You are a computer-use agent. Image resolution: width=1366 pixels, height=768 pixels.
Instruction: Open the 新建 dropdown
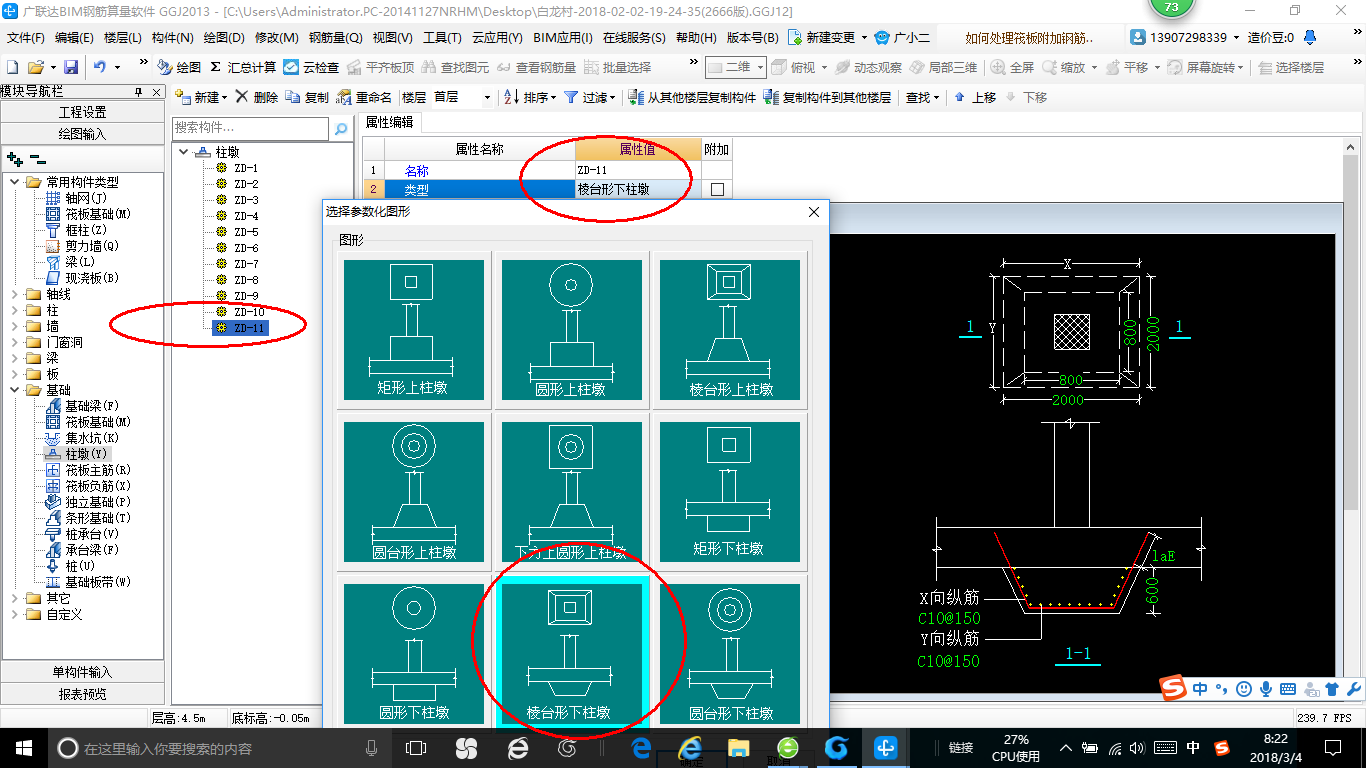coord(201,97)
